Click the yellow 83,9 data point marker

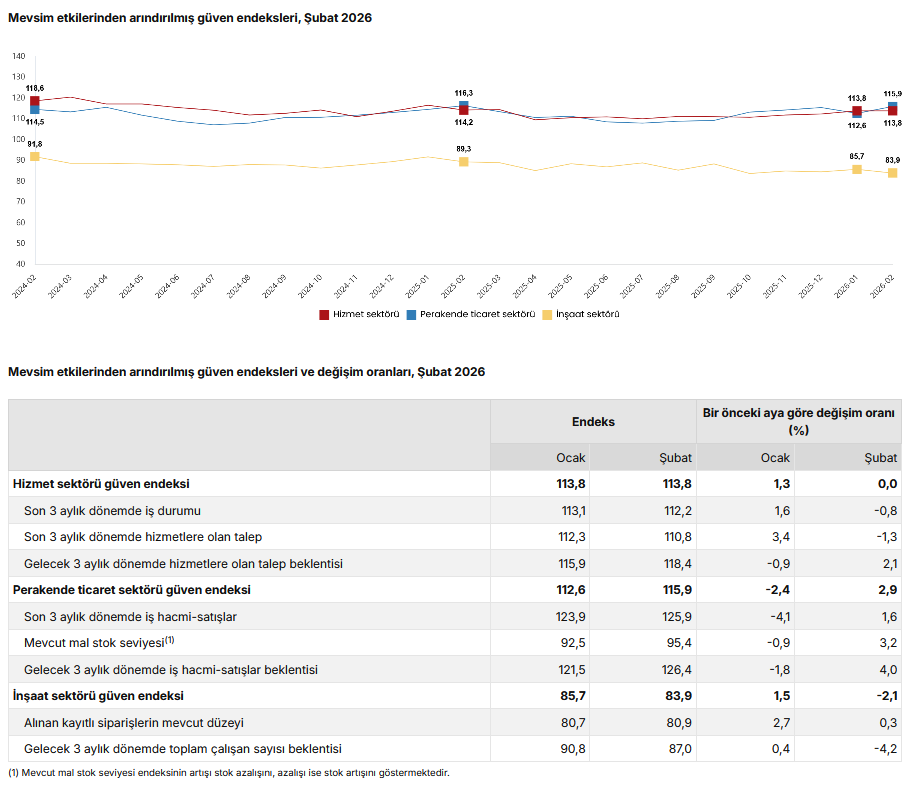coord(893,173)
